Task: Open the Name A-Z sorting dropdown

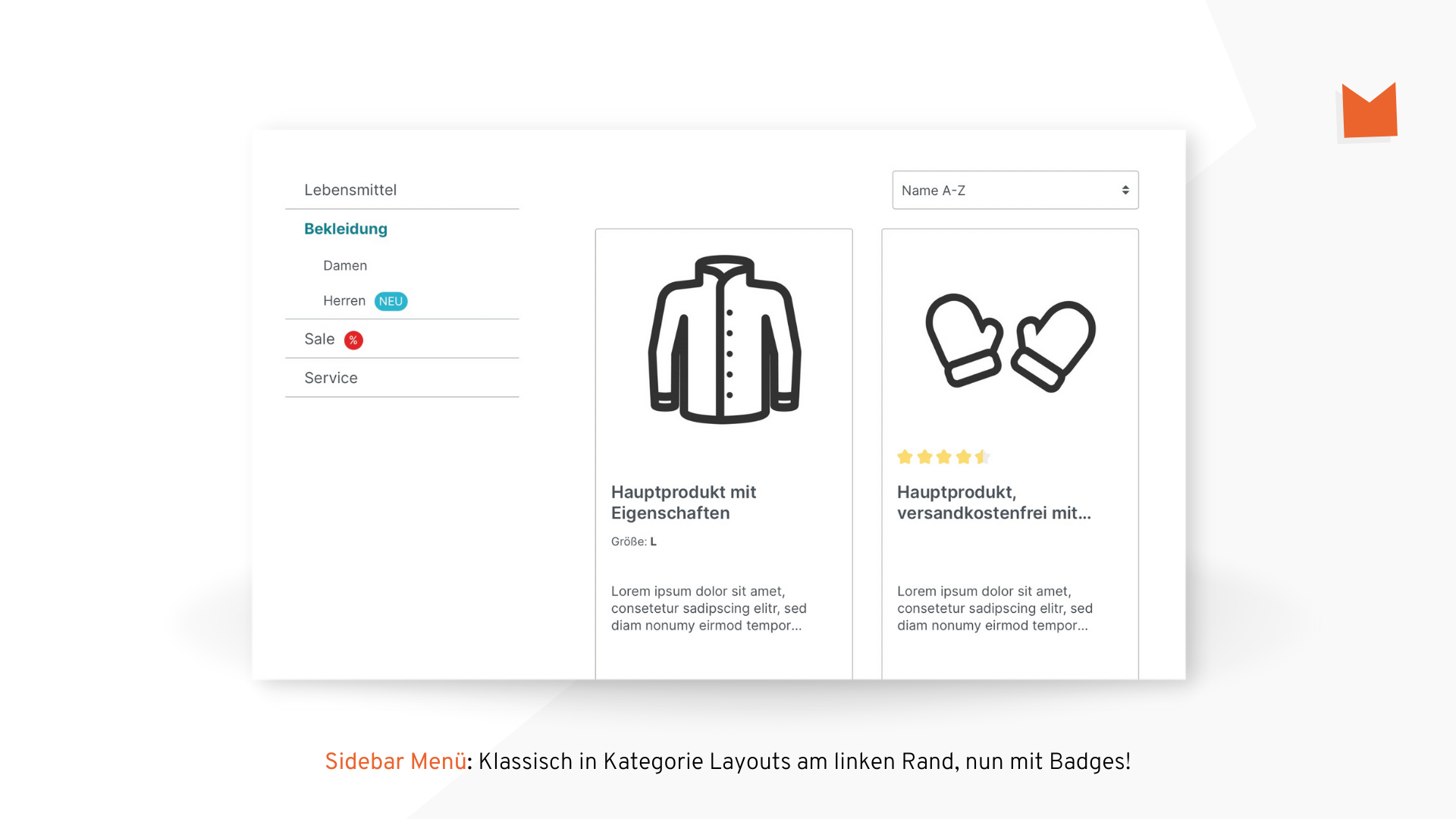Action: pos(1015,190)
